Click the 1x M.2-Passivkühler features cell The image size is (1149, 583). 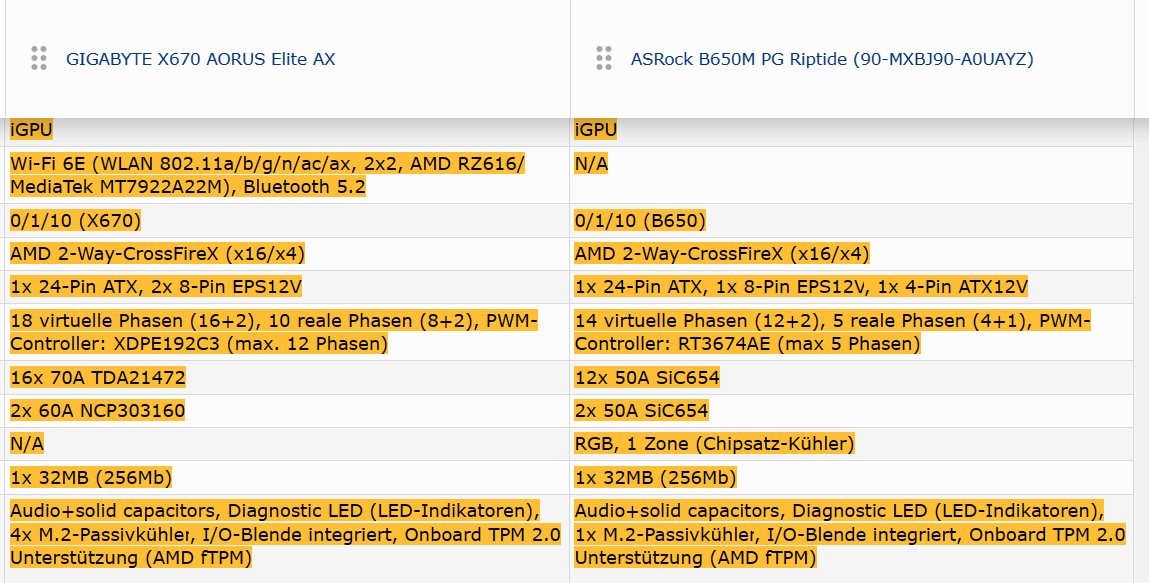click(x=849, y=533)
